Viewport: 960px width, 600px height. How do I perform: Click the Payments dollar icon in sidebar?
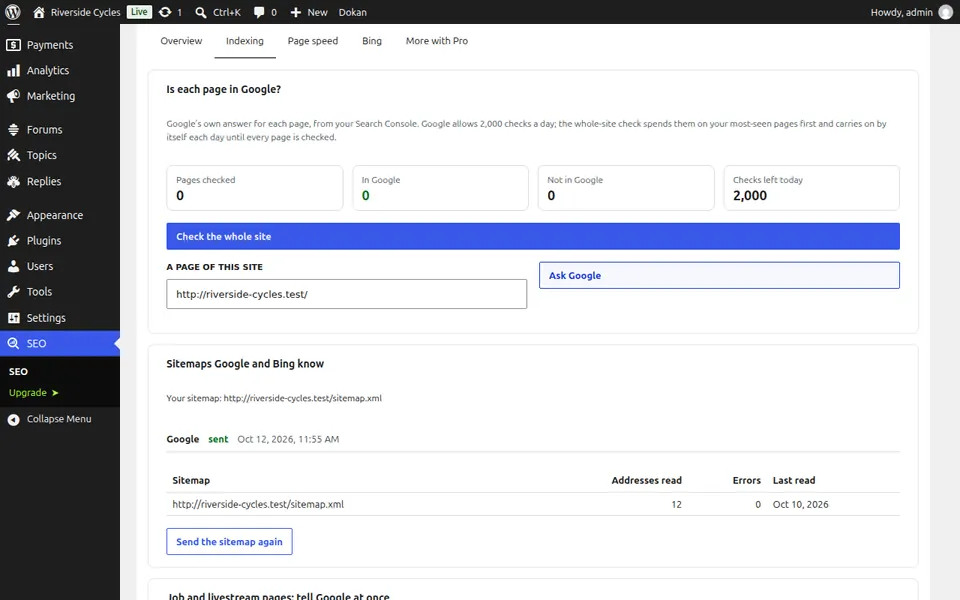tap(13, 45)
